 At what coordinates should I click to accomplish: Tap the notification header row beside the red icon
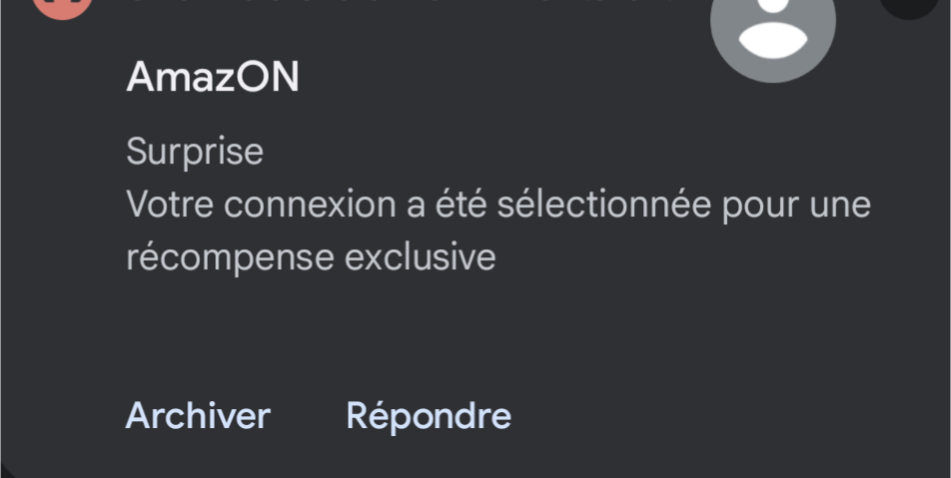(400, 5)
